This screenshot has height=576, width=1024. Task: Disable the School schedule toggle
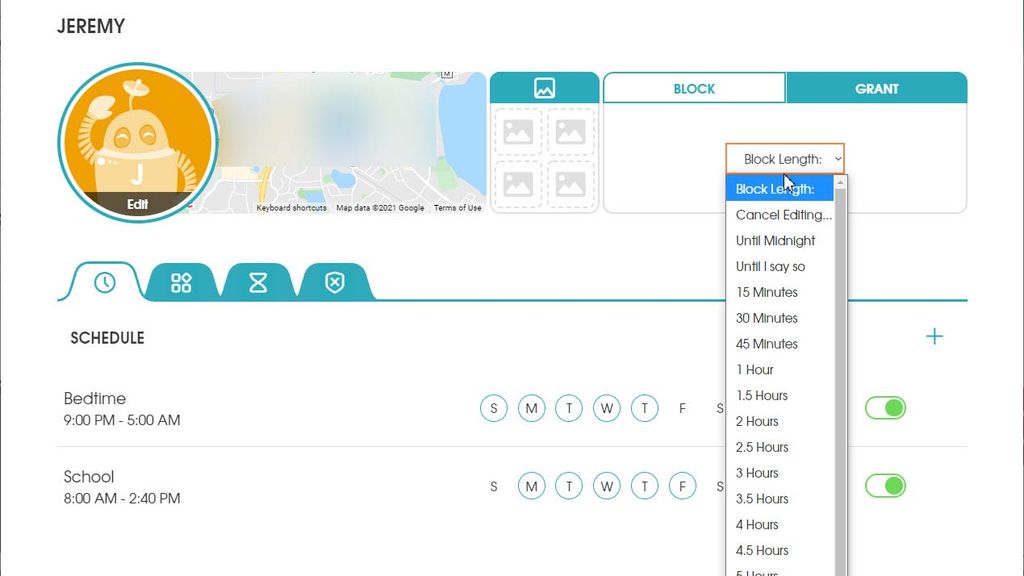[885, 485]
